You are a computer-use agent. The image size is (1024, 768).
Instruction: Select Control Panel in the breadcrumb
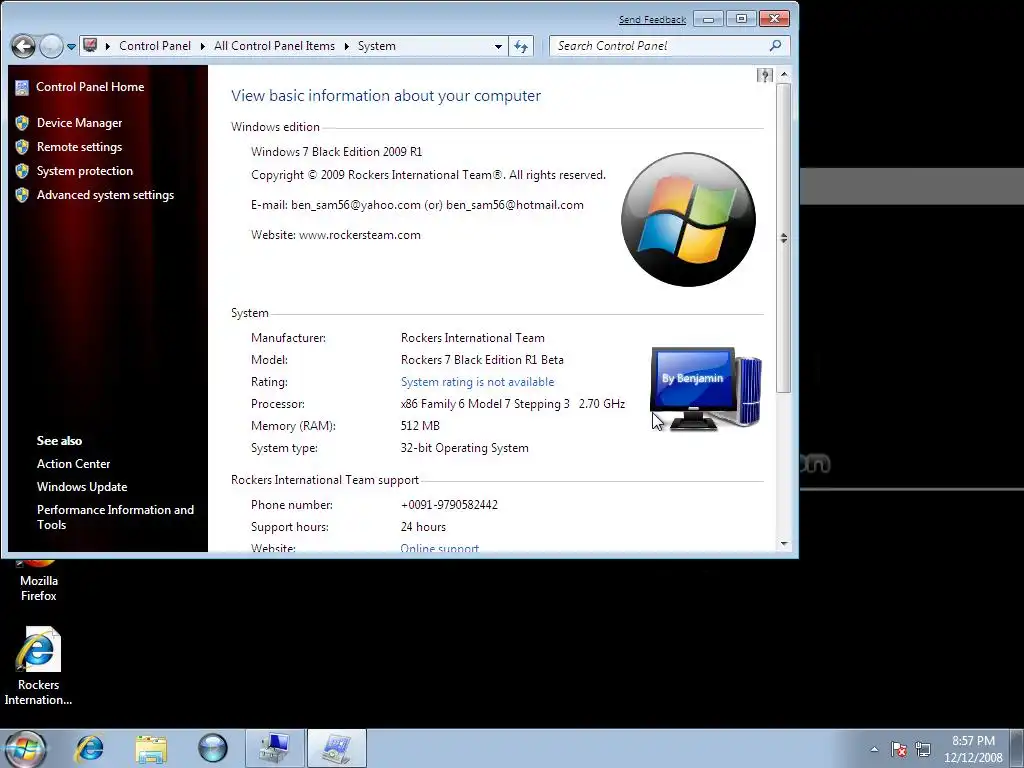pos(155,46)
